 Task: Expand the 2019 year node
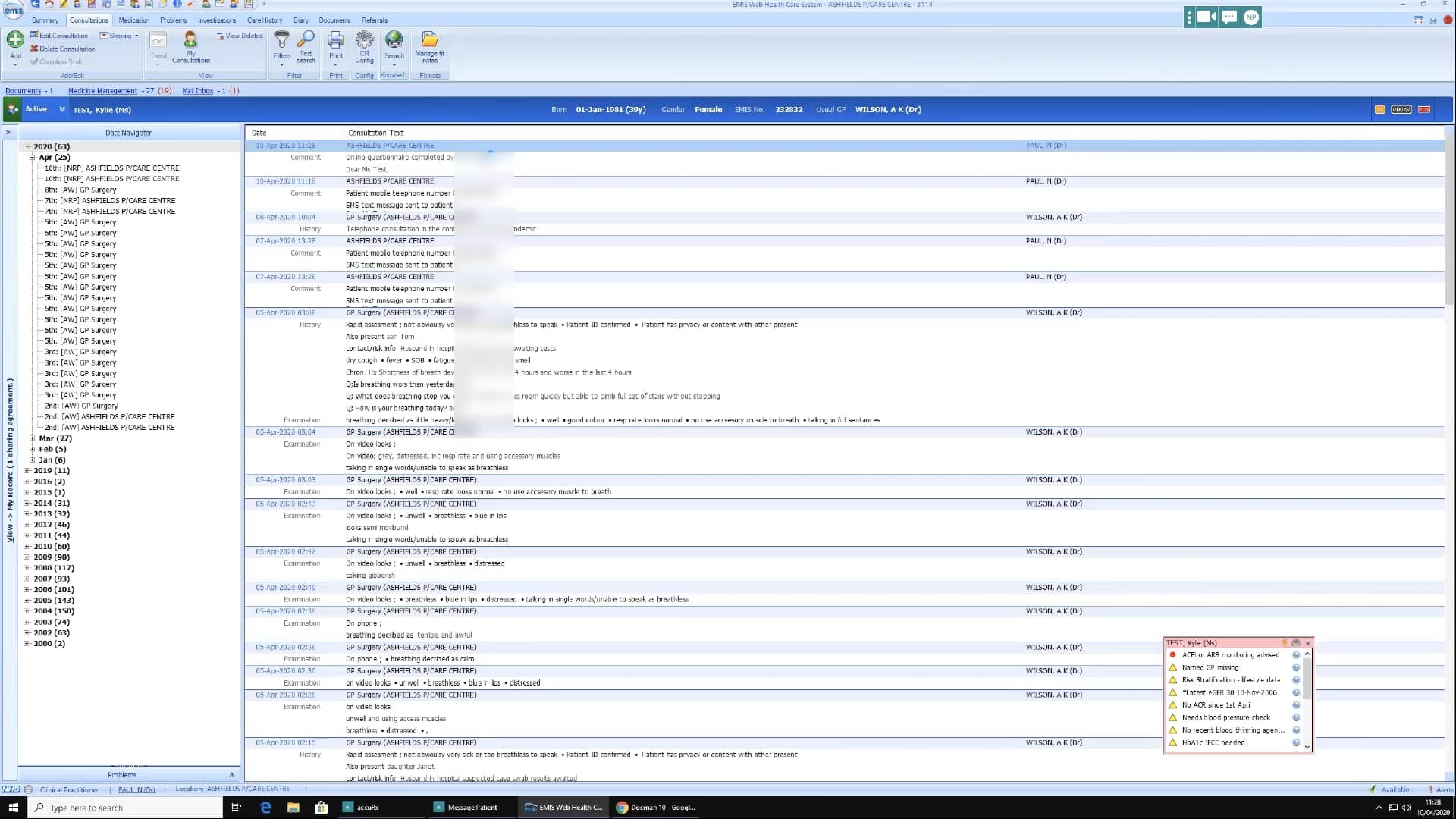click(x=27, y=471)
